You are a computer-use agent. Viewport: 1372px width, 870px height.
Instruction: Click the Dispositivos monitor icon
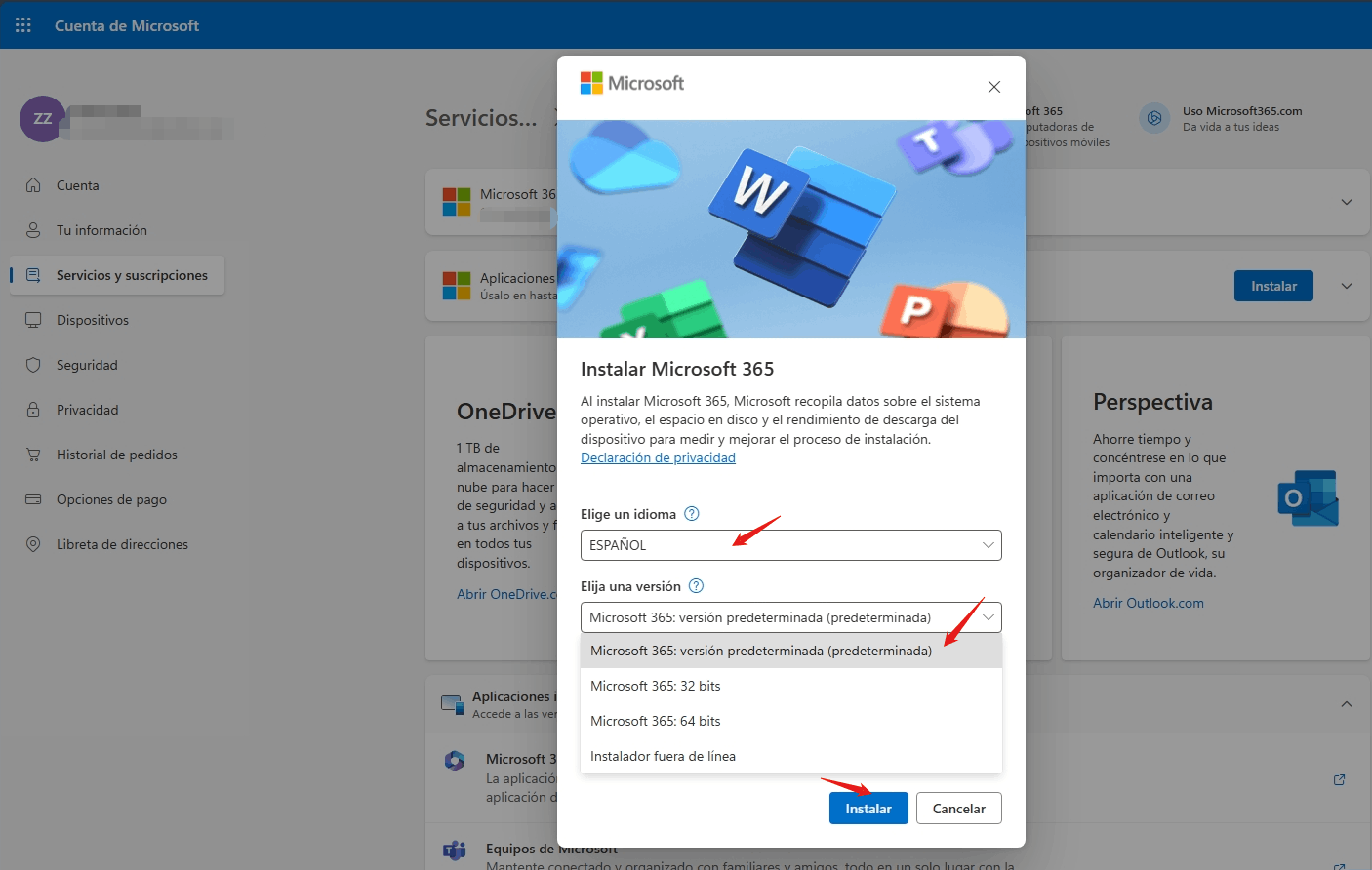(33, 320)
